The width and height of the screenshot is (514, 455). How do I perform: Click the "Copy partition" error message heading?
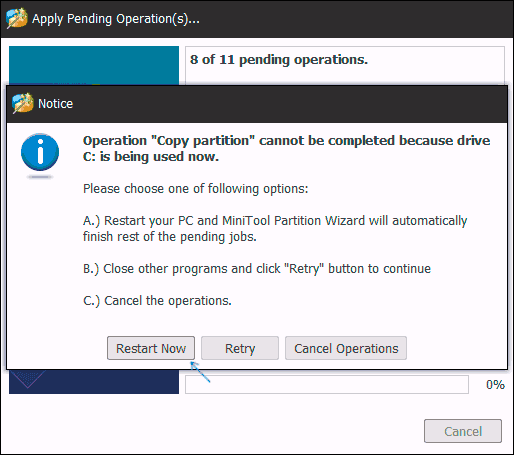pos(286,148)
